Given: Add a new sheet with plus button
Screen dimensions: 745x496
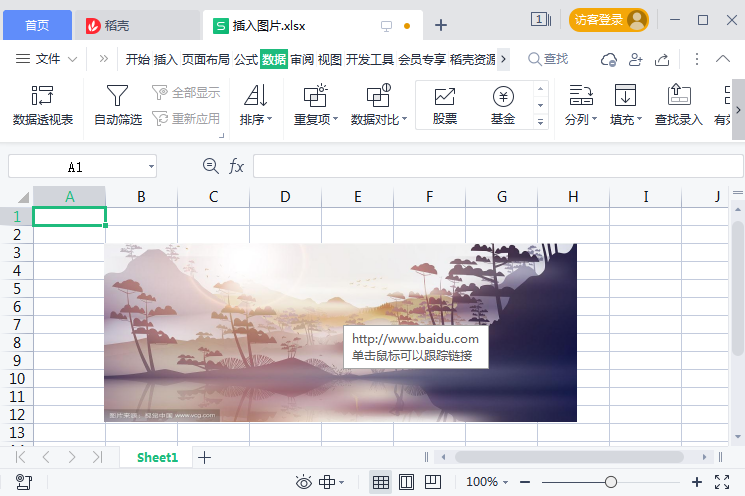Looking at the screenshot, I should [204, 458].
